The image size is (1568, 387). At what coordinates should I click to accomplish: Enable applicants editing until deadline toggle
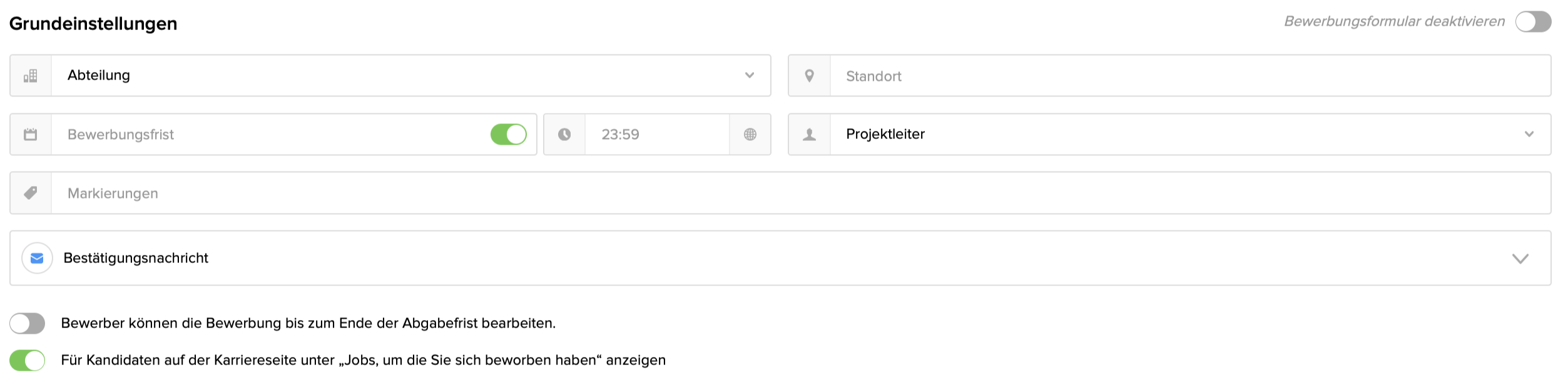pos(28,324)
